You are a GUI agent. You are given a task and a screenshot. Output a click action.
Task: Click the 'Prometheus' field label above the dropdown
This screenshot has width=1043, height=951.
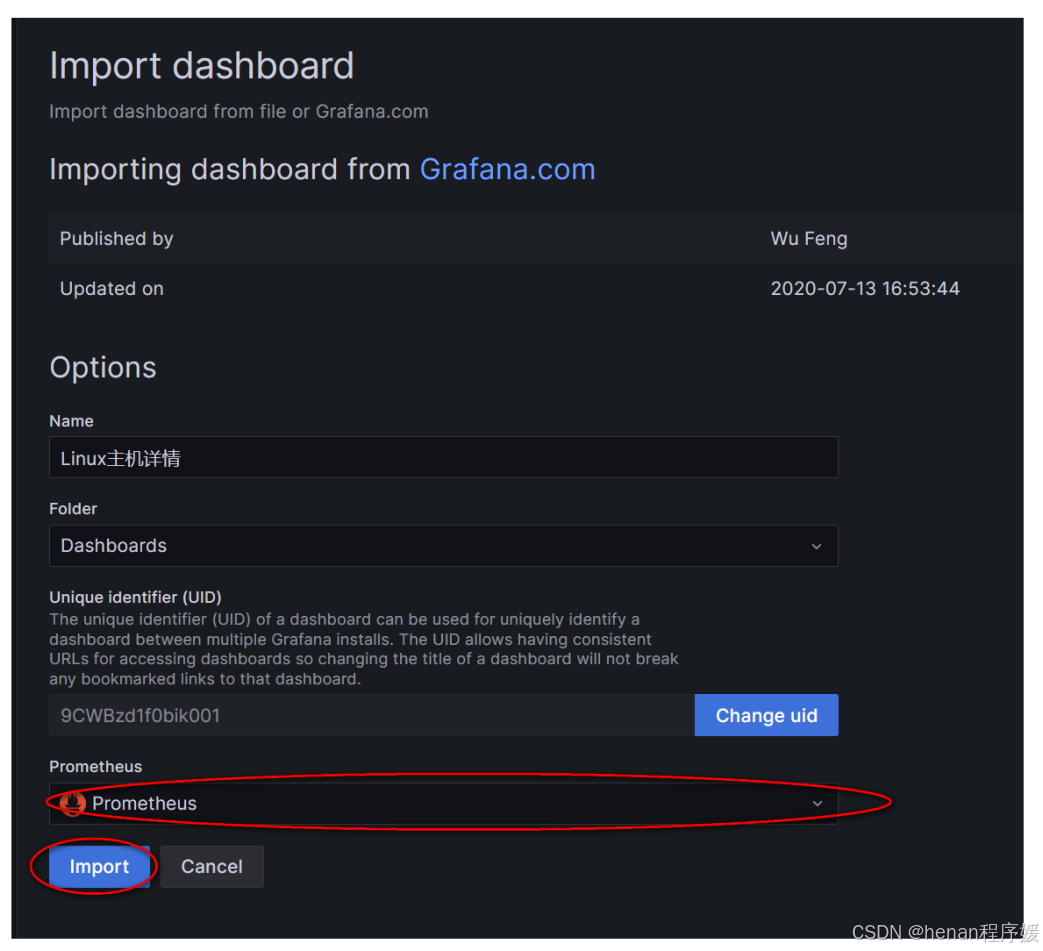point(96,767)
